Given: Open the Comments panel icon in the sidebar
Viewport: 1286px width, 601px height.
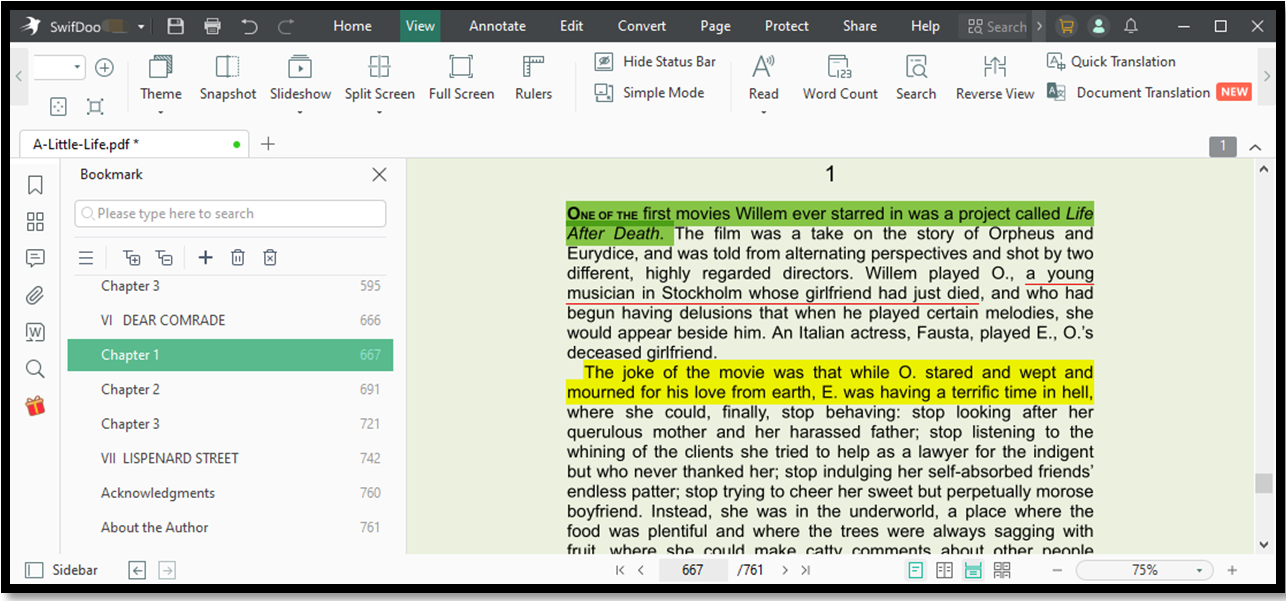Looking at the screenshot, I should coord(35,259).
